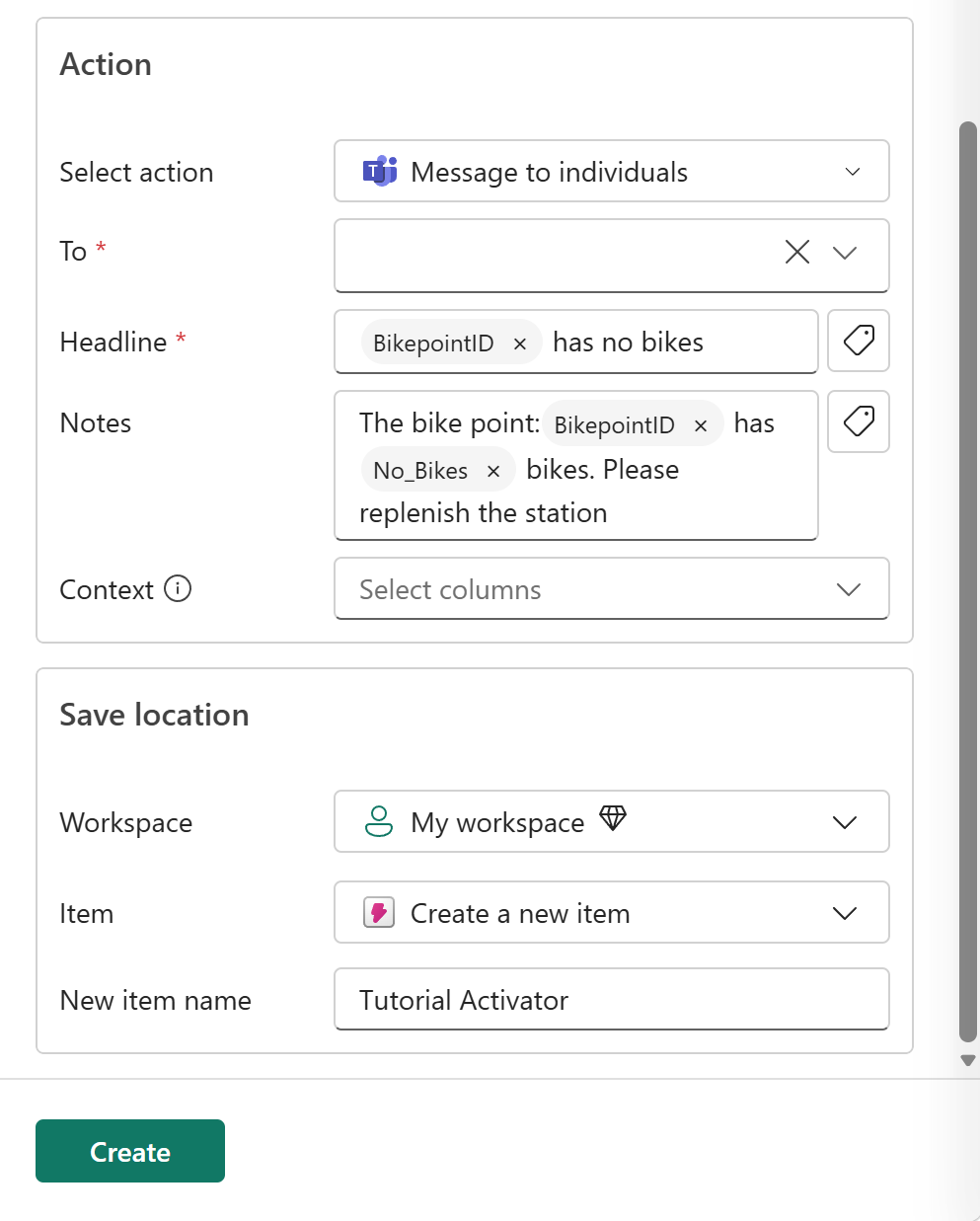The image size is (980, 1221).
Task: Clear the To field with the X
Action: [797, 253]
